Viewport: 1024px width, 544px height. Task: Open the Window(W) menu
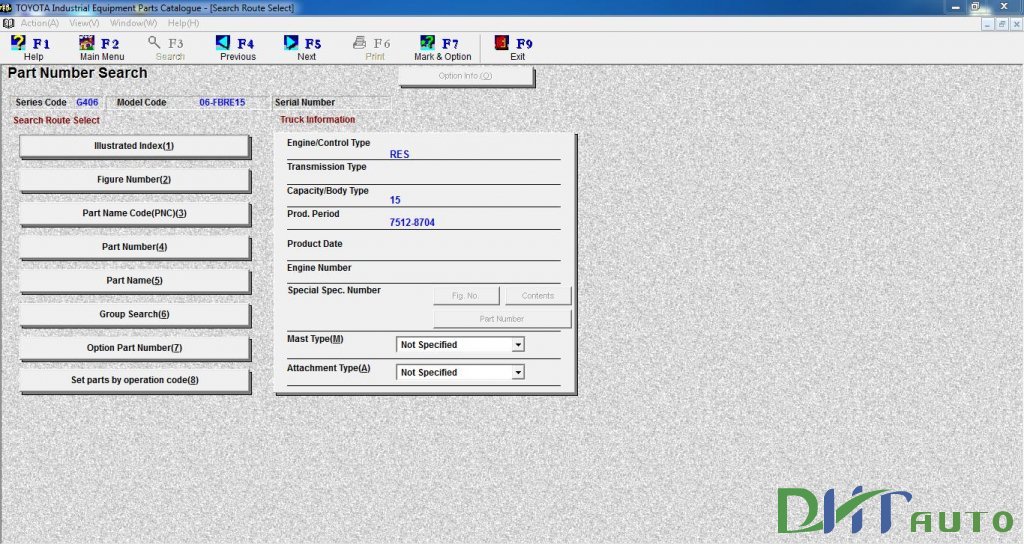click(x=133, y=24)
